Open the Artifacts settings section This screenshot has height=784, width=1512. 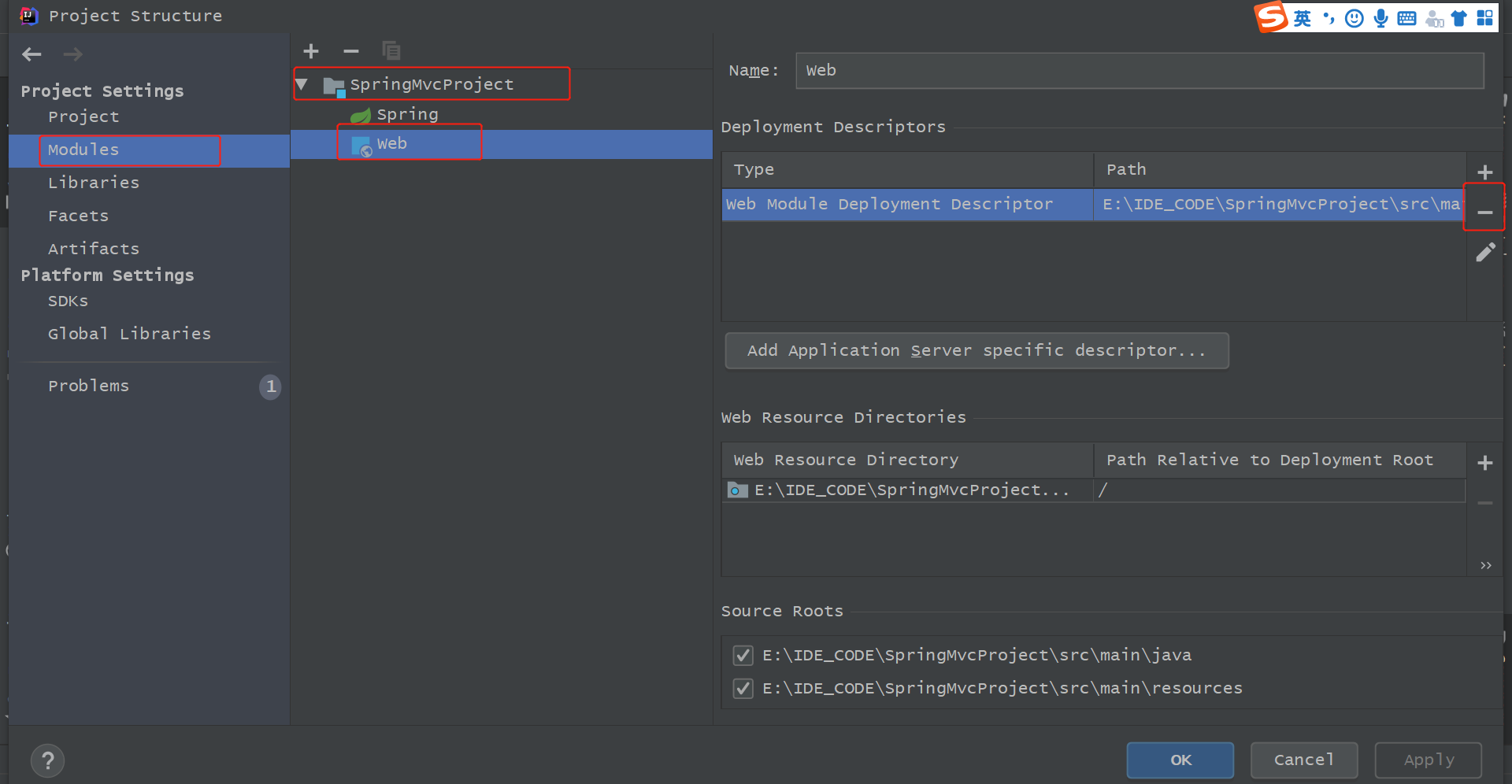tap(94, 249)
